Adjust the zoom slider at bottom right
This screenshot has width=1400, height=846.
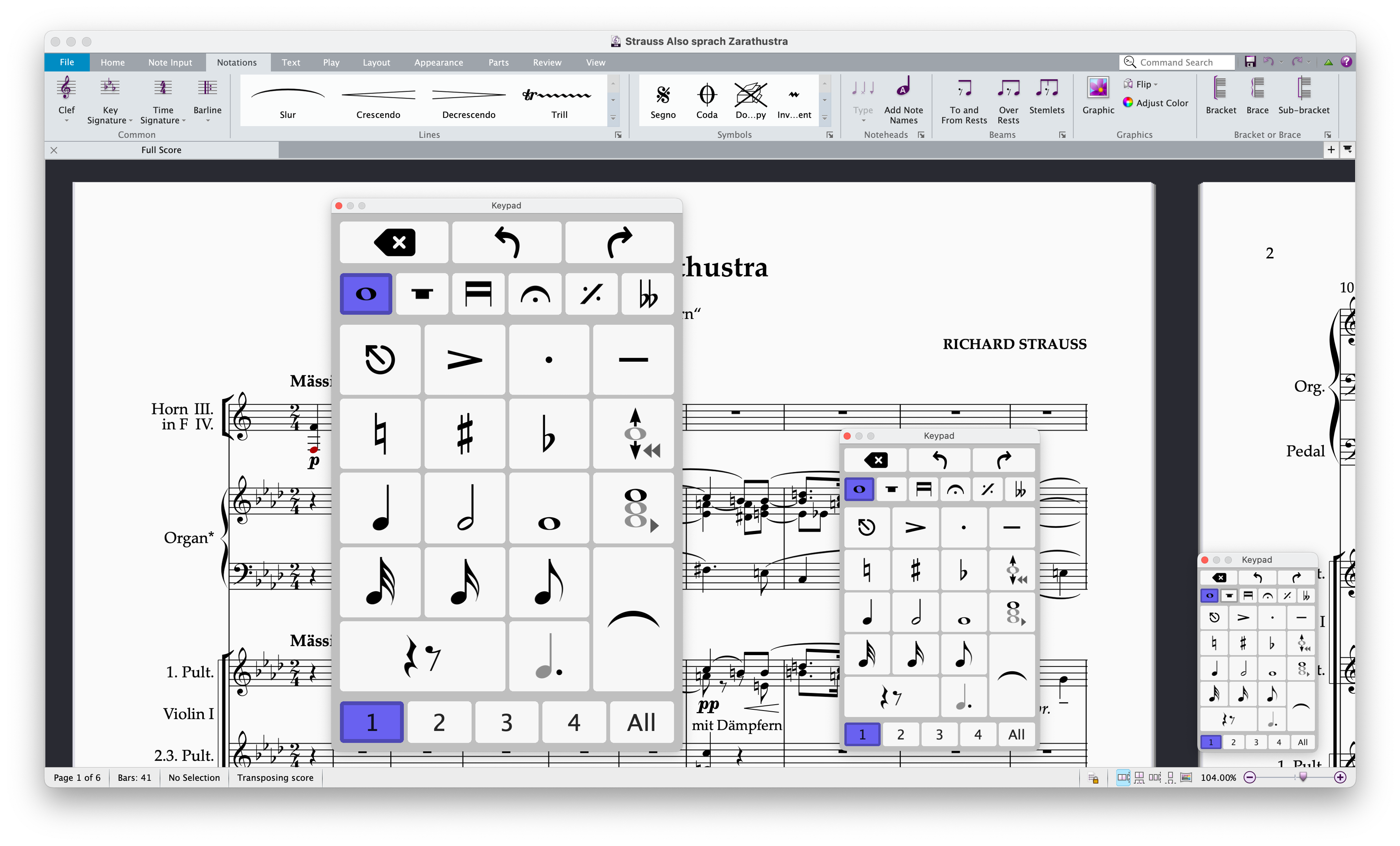(x=1303, y=777)
